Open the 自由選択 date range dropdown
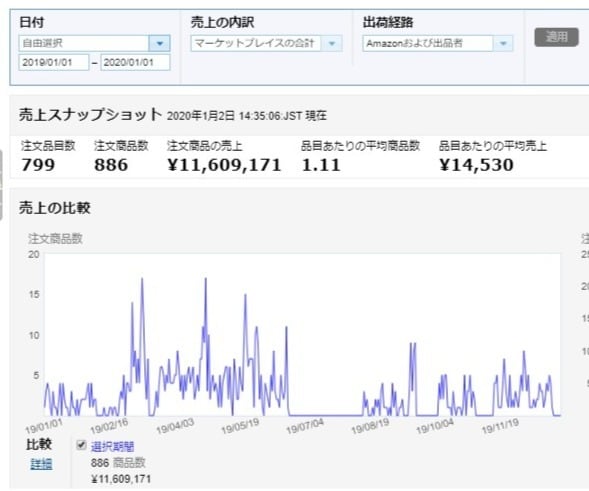Image resolution: width=589 pixels, height=491 pixels. click(94, 43)
